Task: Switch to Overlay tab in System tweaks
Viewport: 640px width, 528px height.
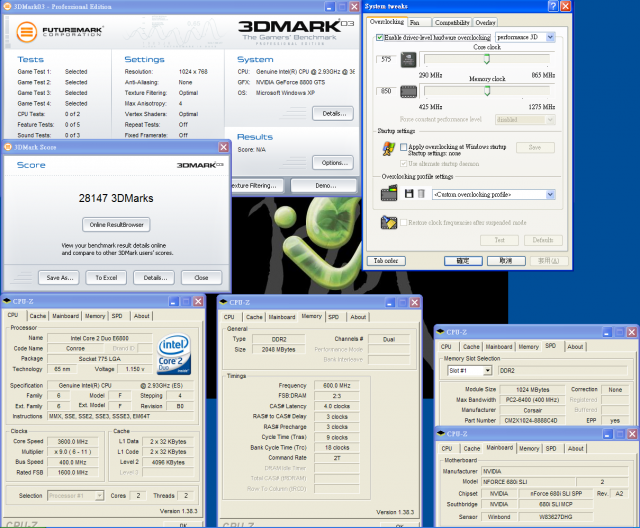Action: coord(485,22)
